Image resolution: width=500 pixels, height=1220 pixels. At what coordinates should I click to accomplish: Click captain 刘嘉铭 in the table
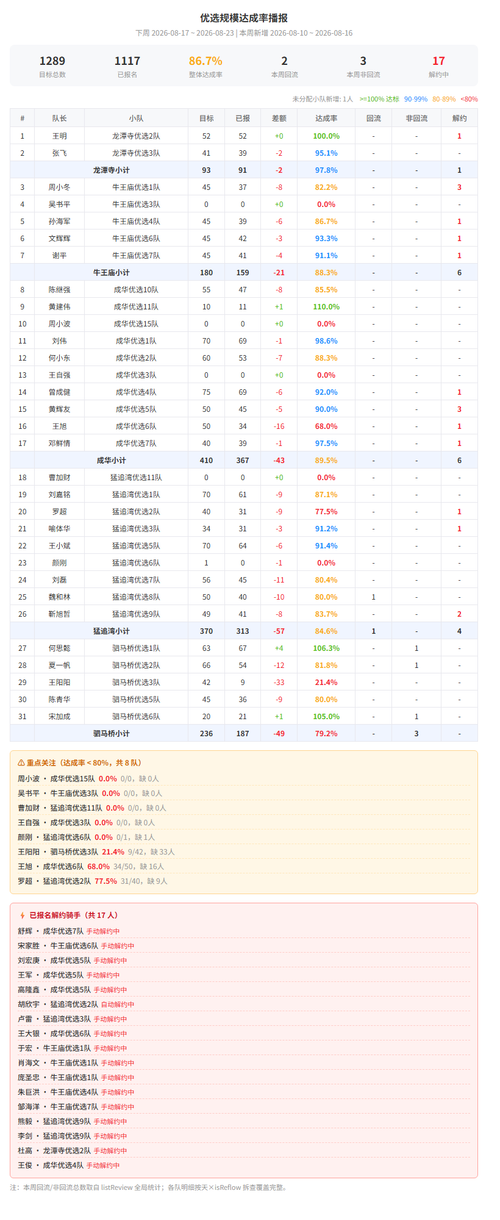60,494
